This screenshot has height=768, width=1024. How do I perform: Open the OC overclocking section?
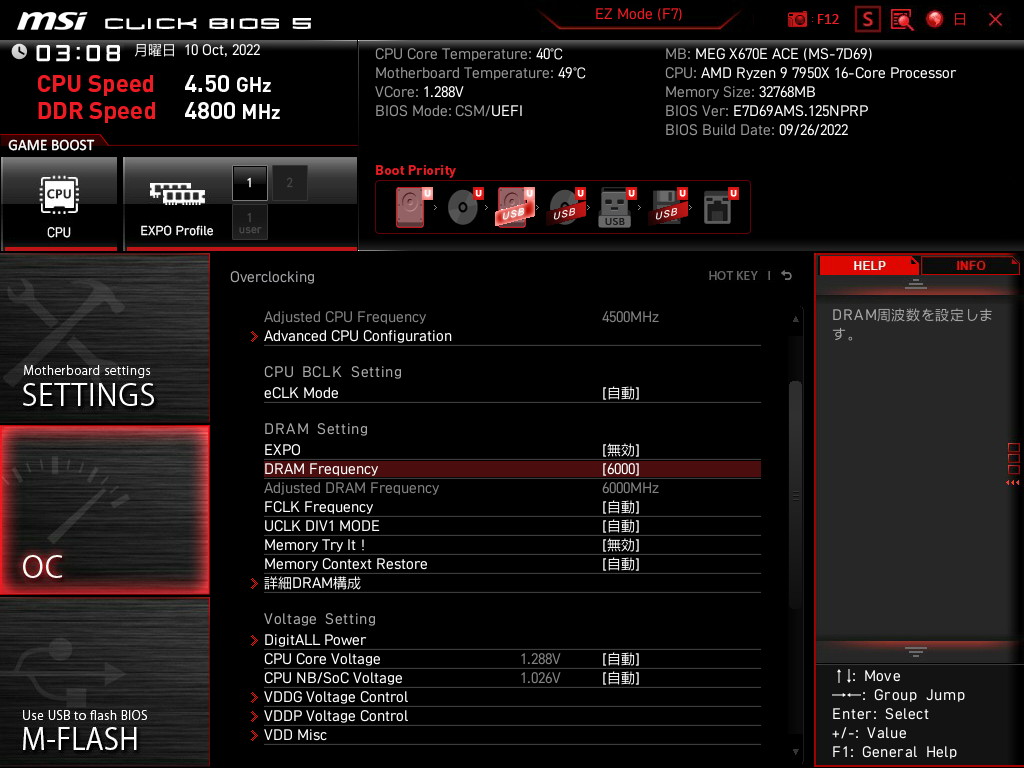[104, 511]
